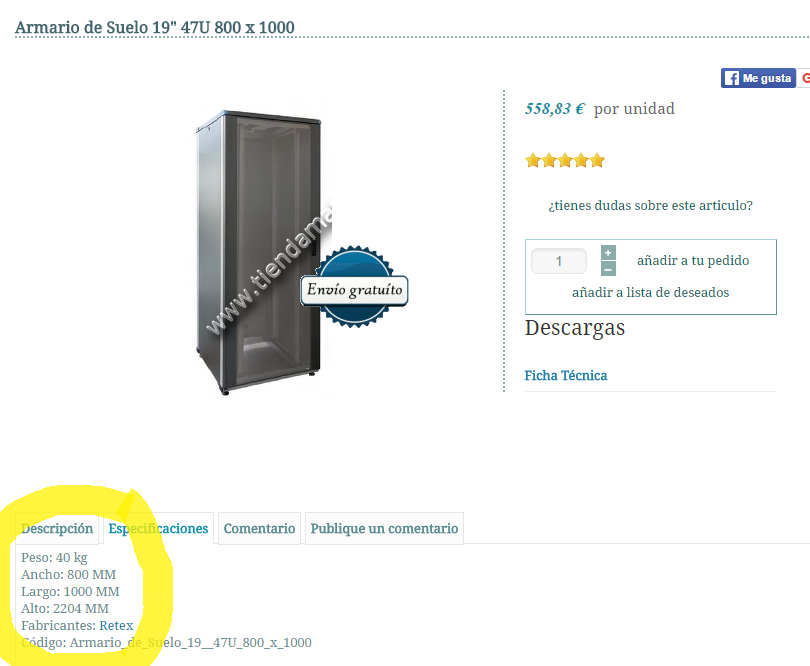Click the product title heading
The height and width of the screenshot is (666, 810).
click(x=154, y=27)
